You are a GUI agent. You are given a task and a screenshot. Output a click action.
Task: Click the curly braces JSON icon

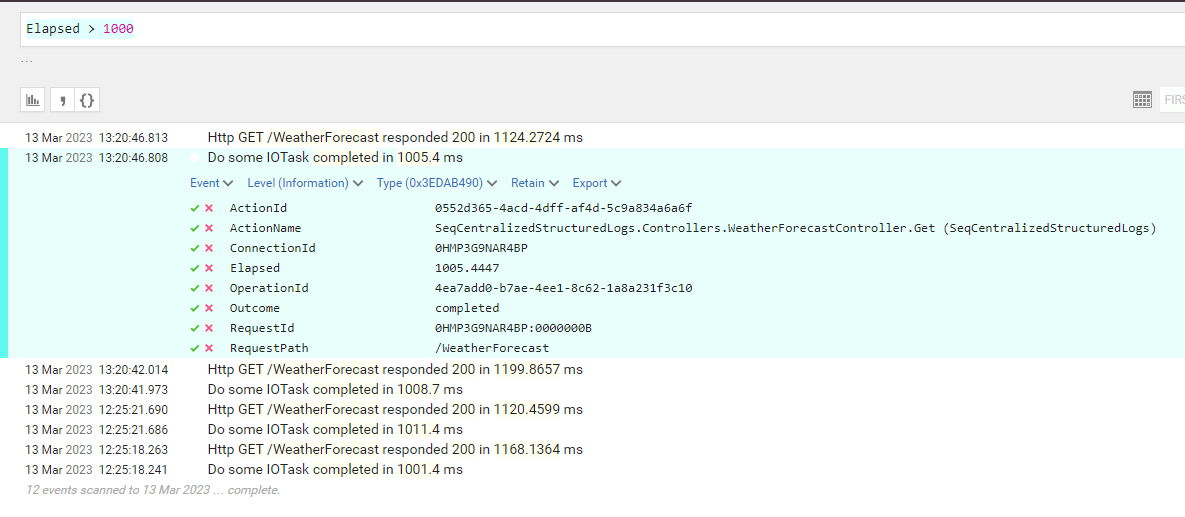pyautogui.click(x=88, y=100)
